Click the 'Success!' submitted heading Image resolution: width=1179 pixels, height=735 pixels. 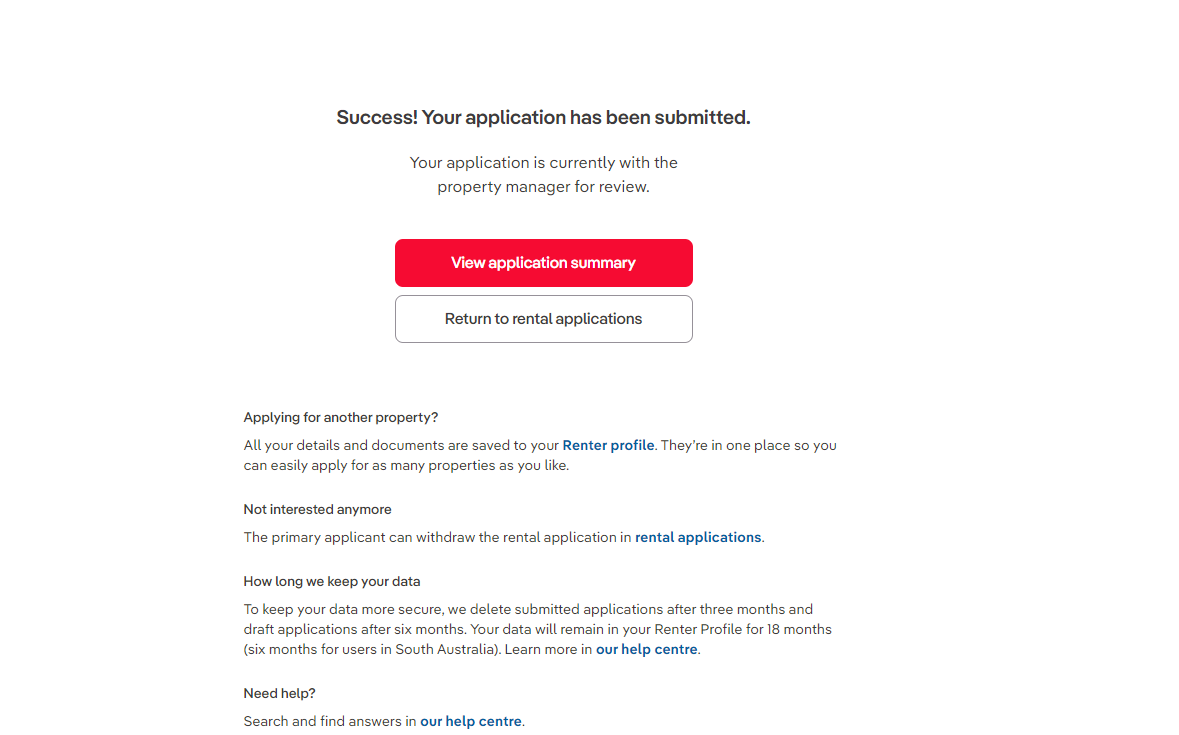click(543, 118)
